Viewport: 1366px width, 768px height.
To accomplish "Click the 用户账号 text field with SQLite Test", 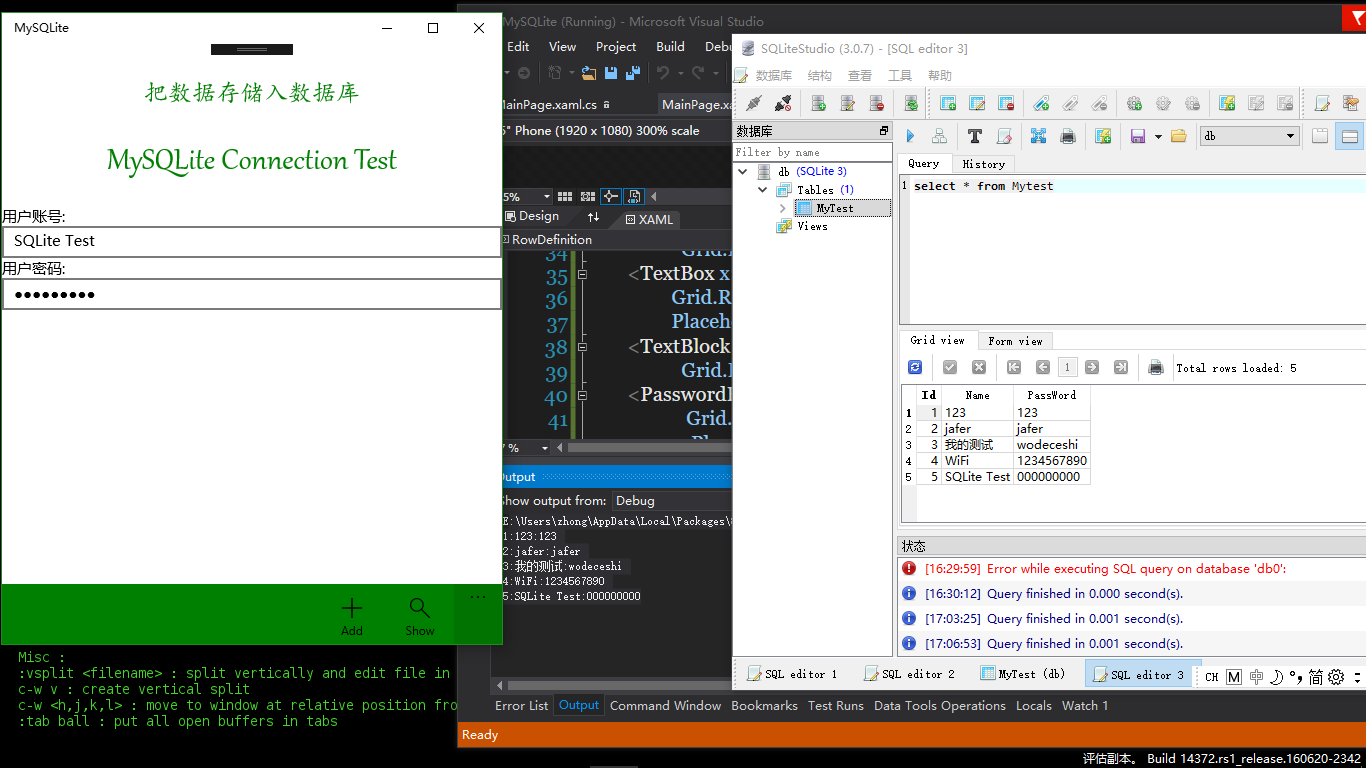I will click(x=252, y=241).
